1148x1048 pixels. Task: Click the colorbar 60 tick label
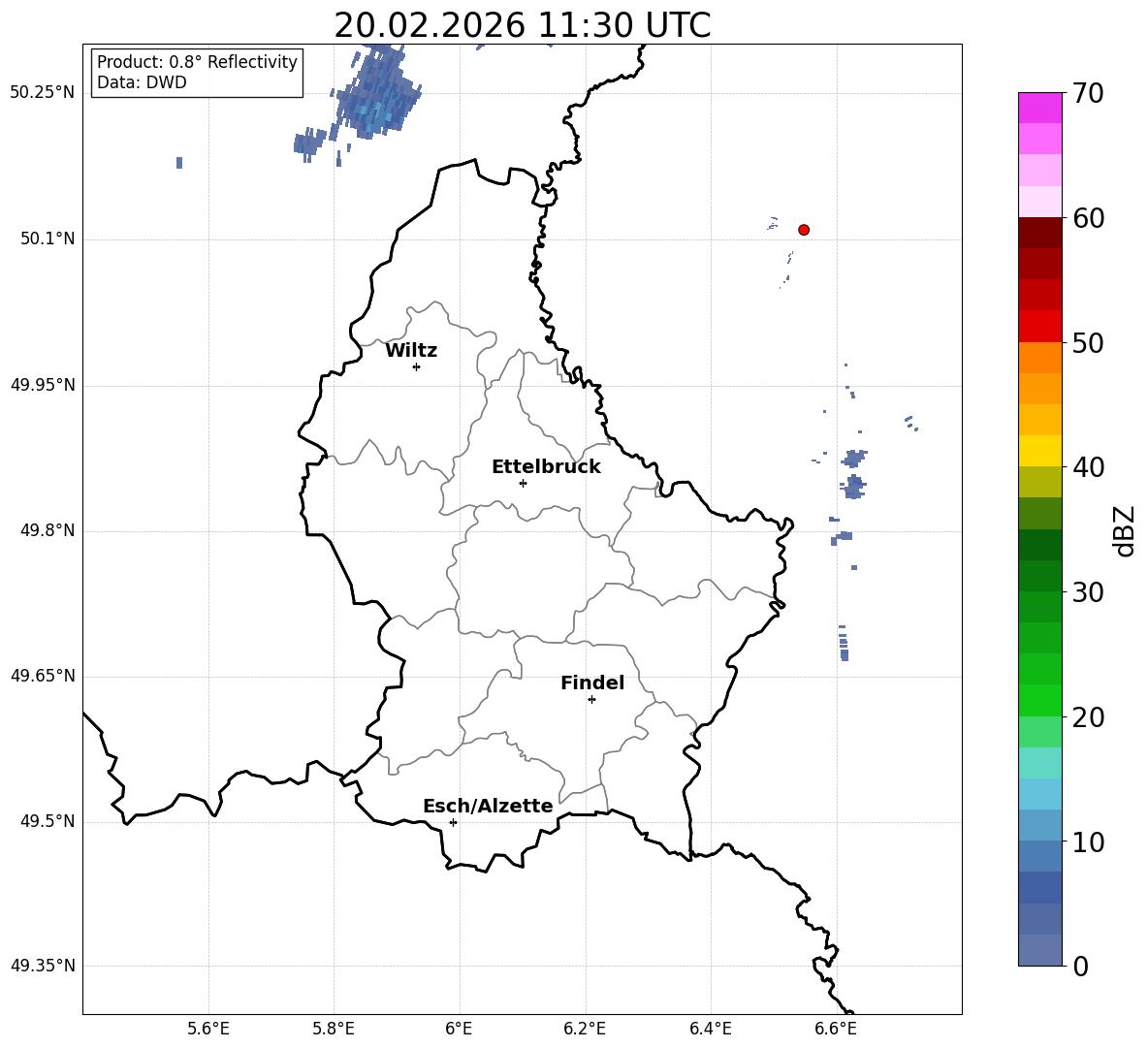click(1088, 218)
